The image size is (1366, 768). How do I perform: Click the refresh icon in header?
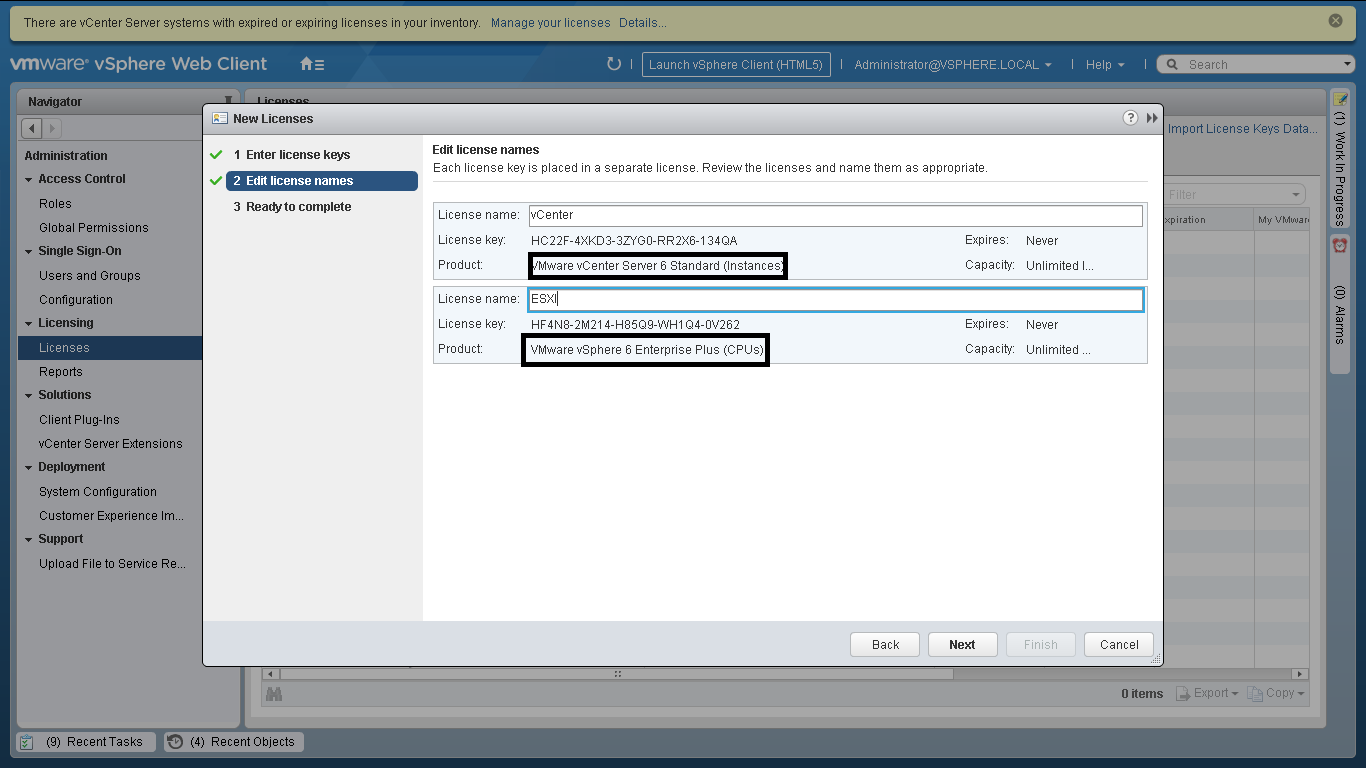[614, 64]
